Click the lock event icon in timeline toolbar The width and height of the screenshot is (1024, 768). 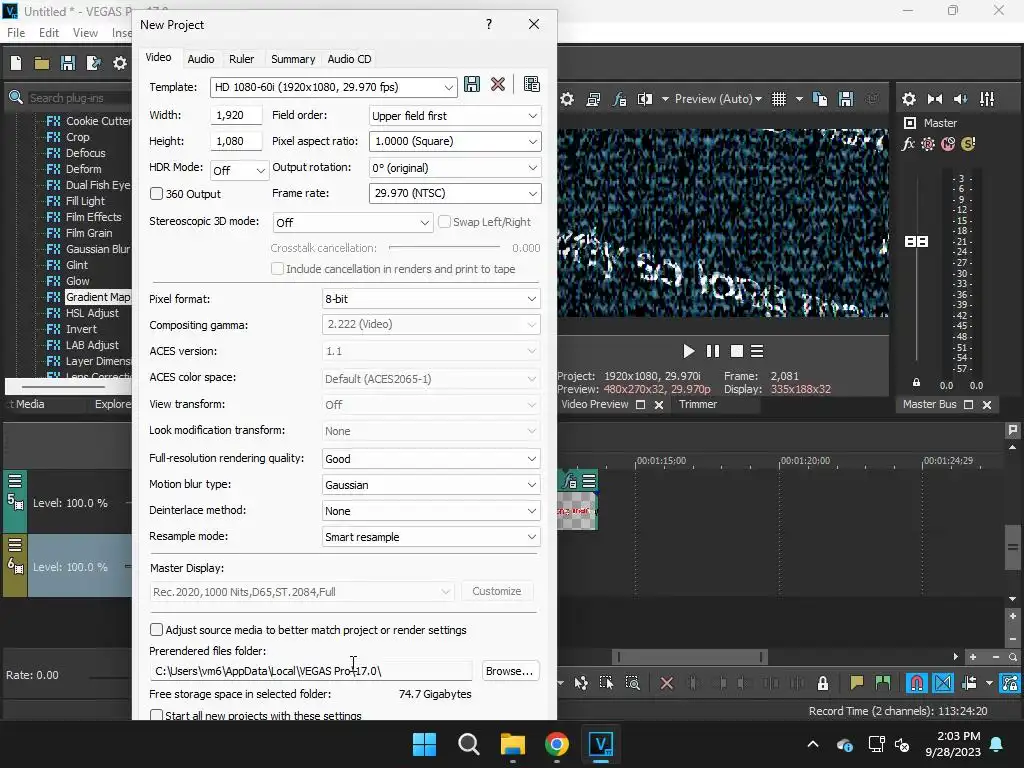point(823,684)
